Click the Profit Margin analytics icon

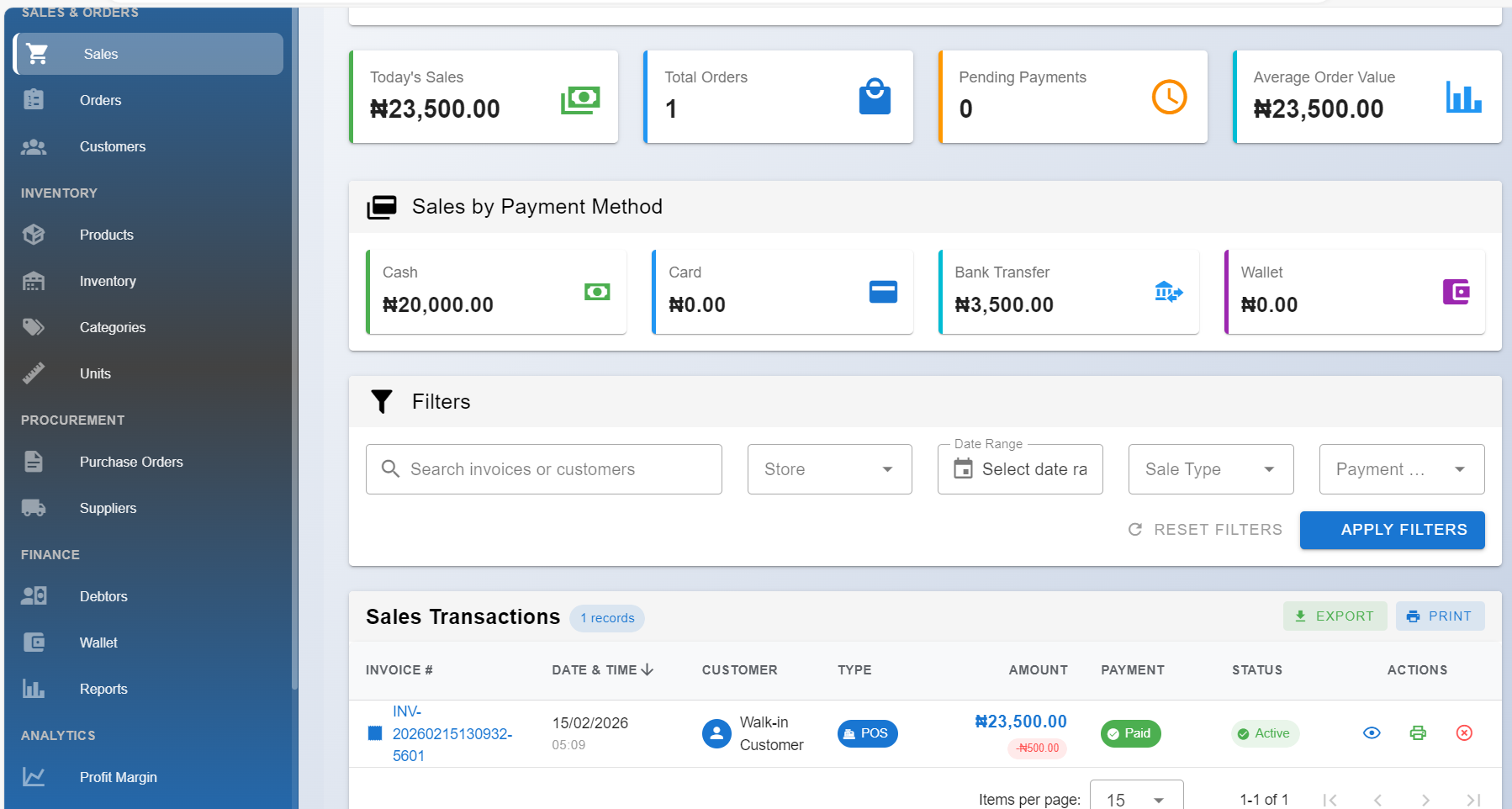pos(34,776)
